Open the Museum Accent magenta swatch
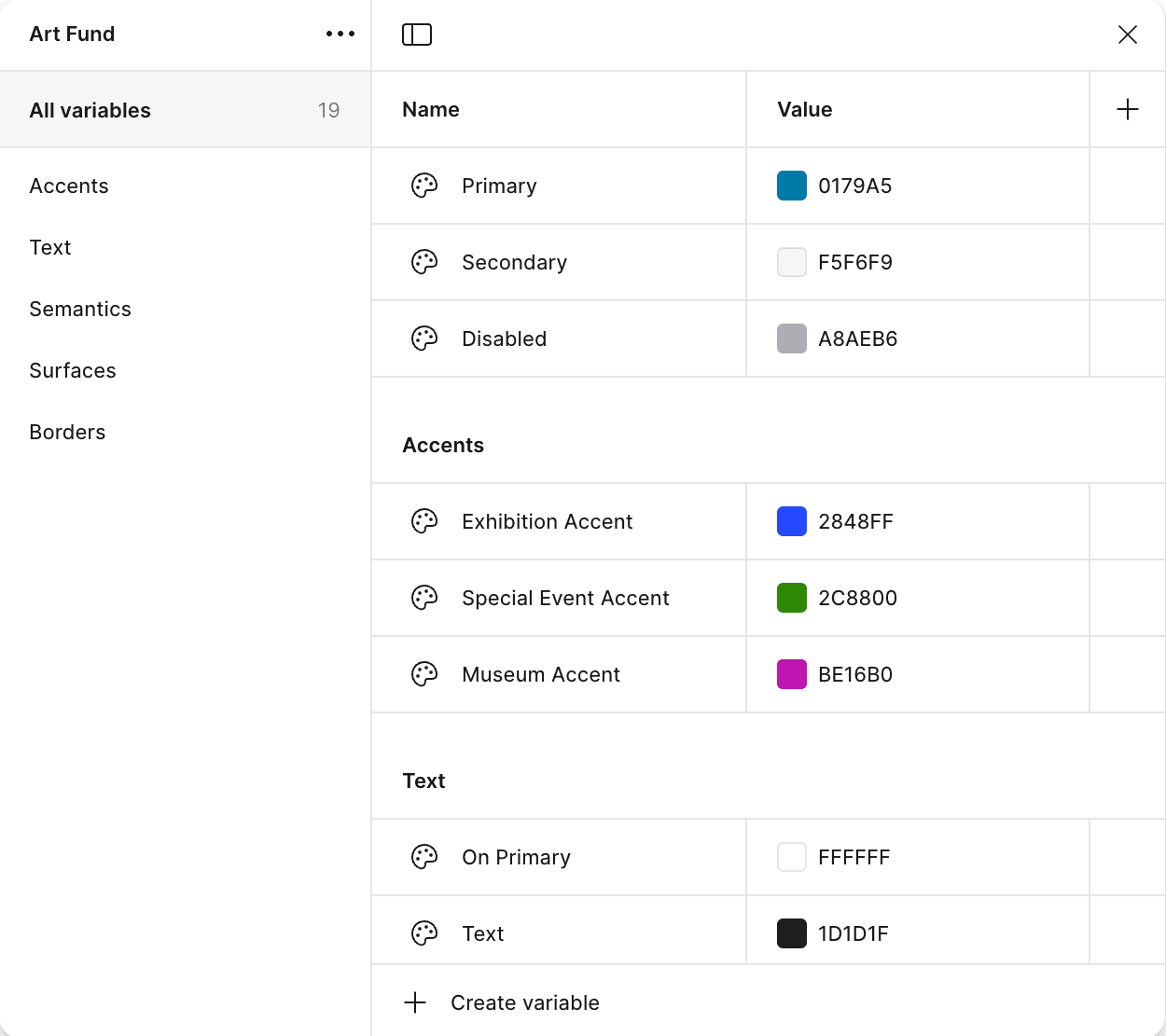 (792, 674)
